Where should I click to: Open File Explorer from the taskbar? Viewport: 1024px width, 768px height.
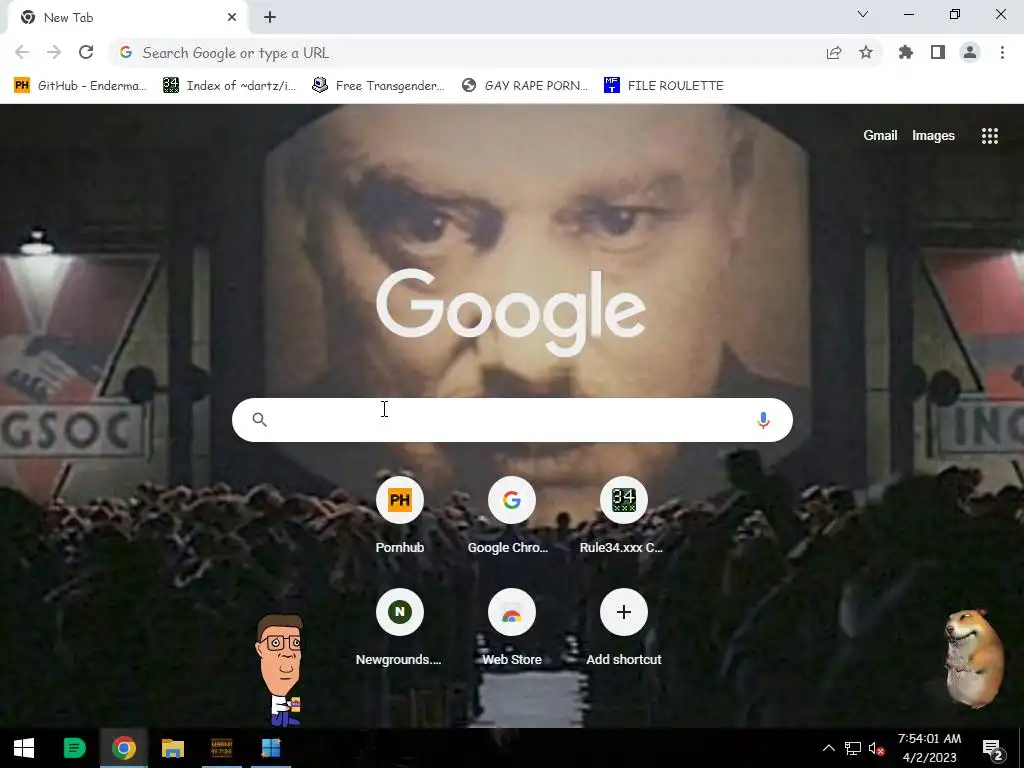[x=172, y=748]
